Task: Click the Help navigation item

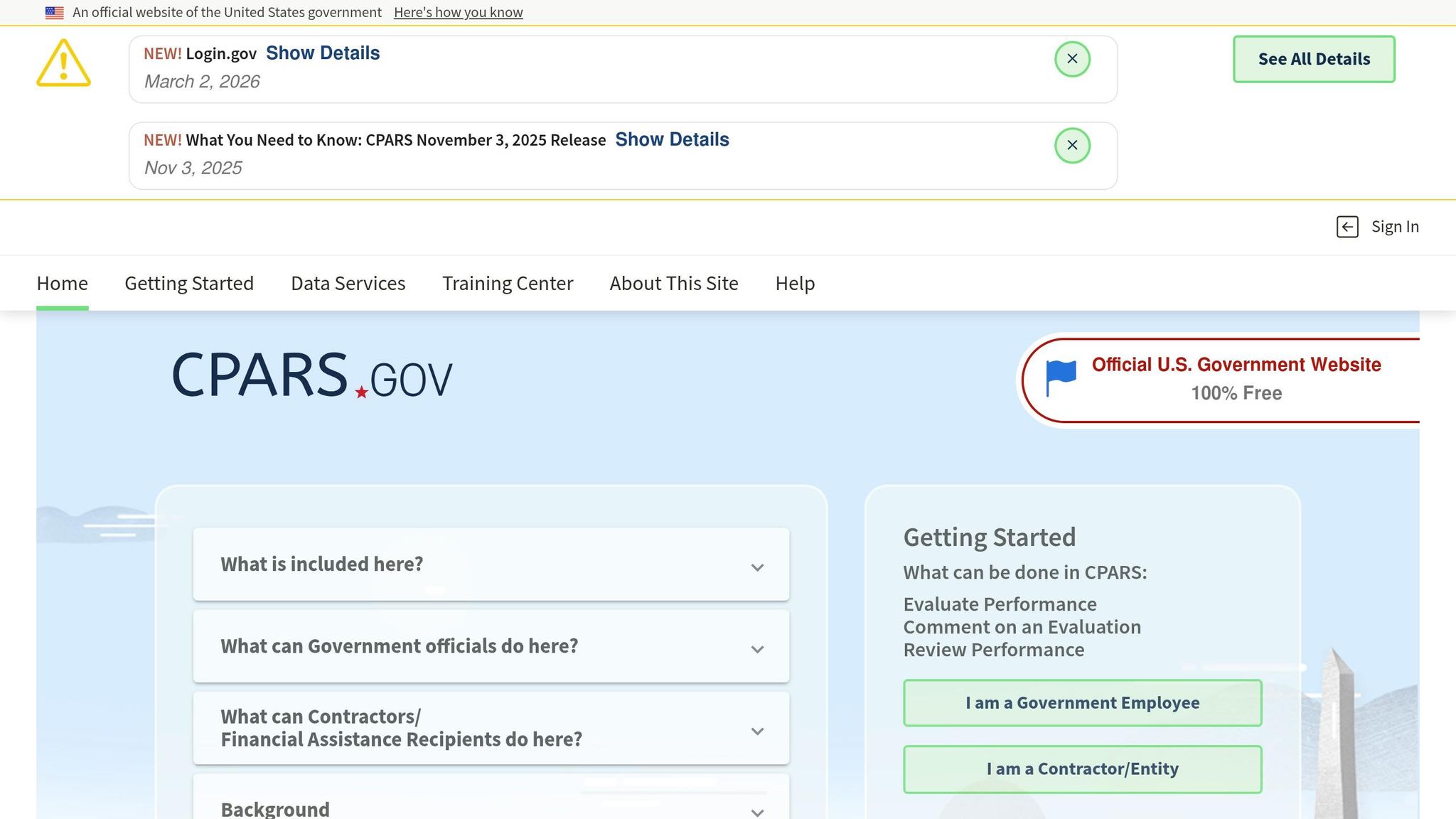Action: (x=795, y=284)
